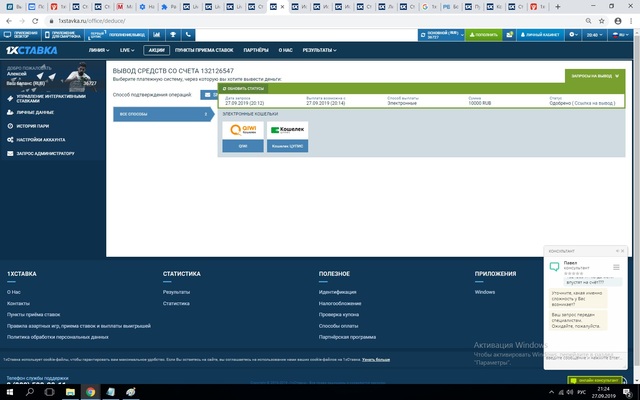Open the ПАРТНЁРЫ menu item
This screenshot has height=400, width=640.
[x=256, y=50]
